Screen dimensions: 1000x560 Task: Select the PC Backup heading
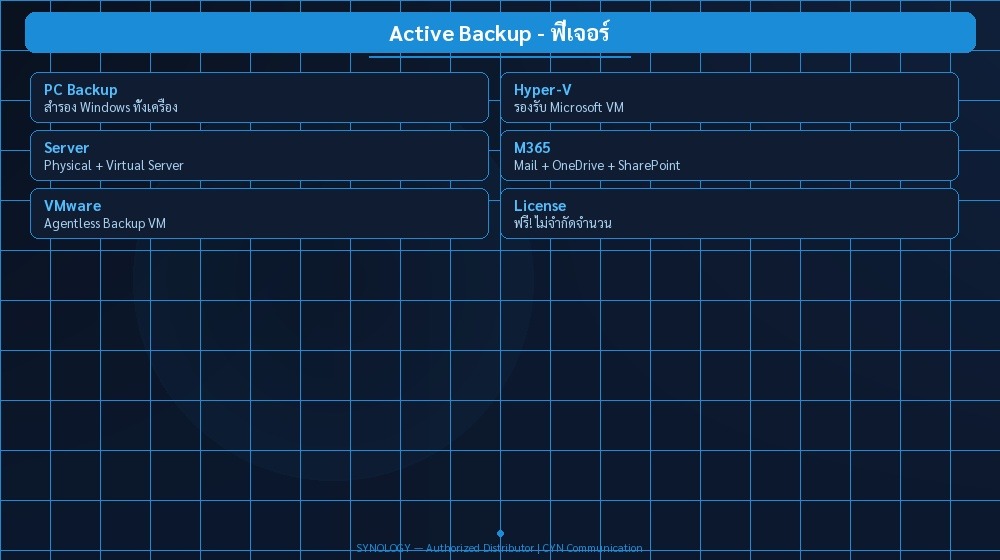[x=80, y=90]
